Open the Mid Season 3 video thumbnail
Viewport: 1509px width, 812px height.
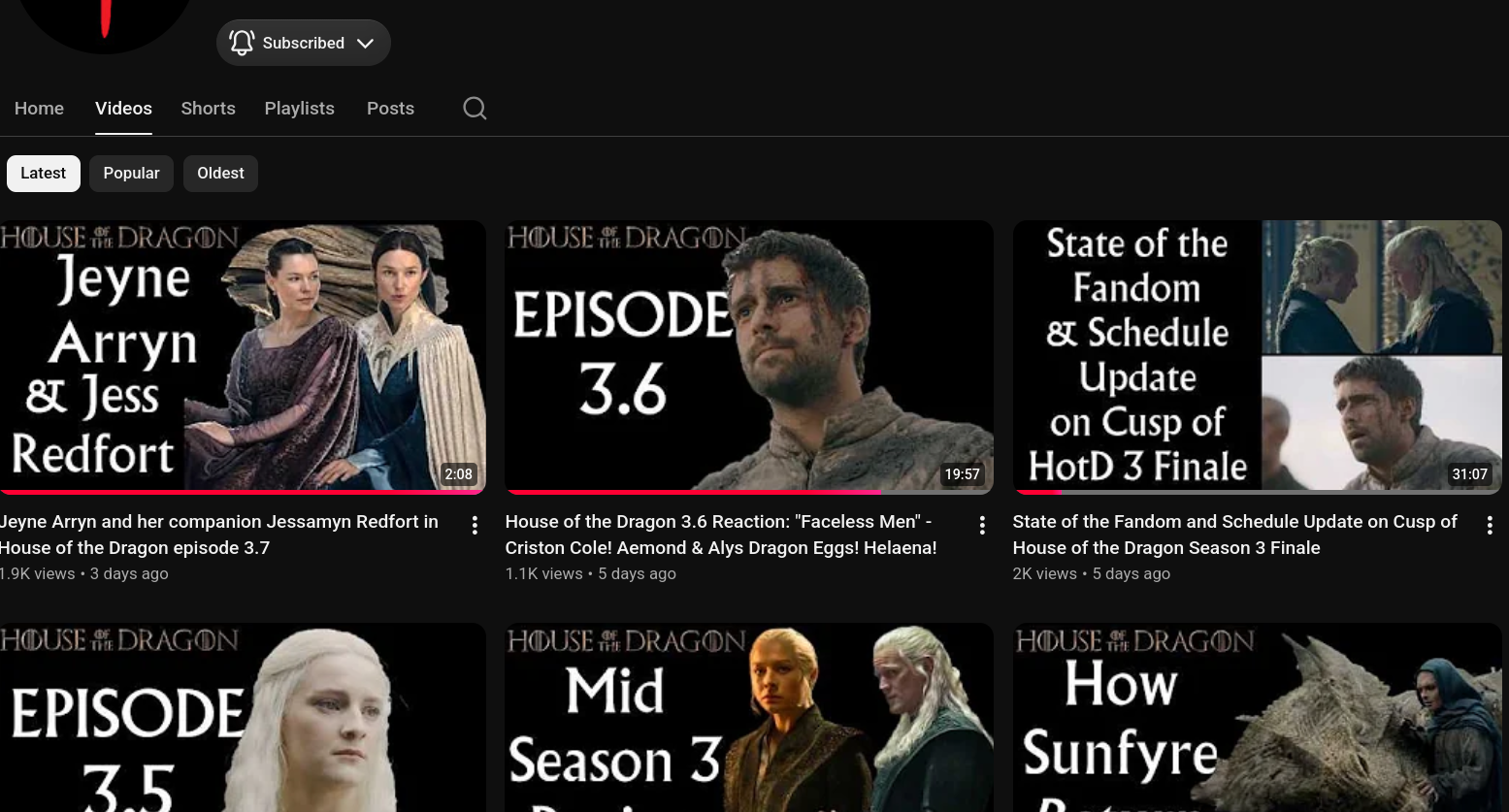tap(749, 717)
